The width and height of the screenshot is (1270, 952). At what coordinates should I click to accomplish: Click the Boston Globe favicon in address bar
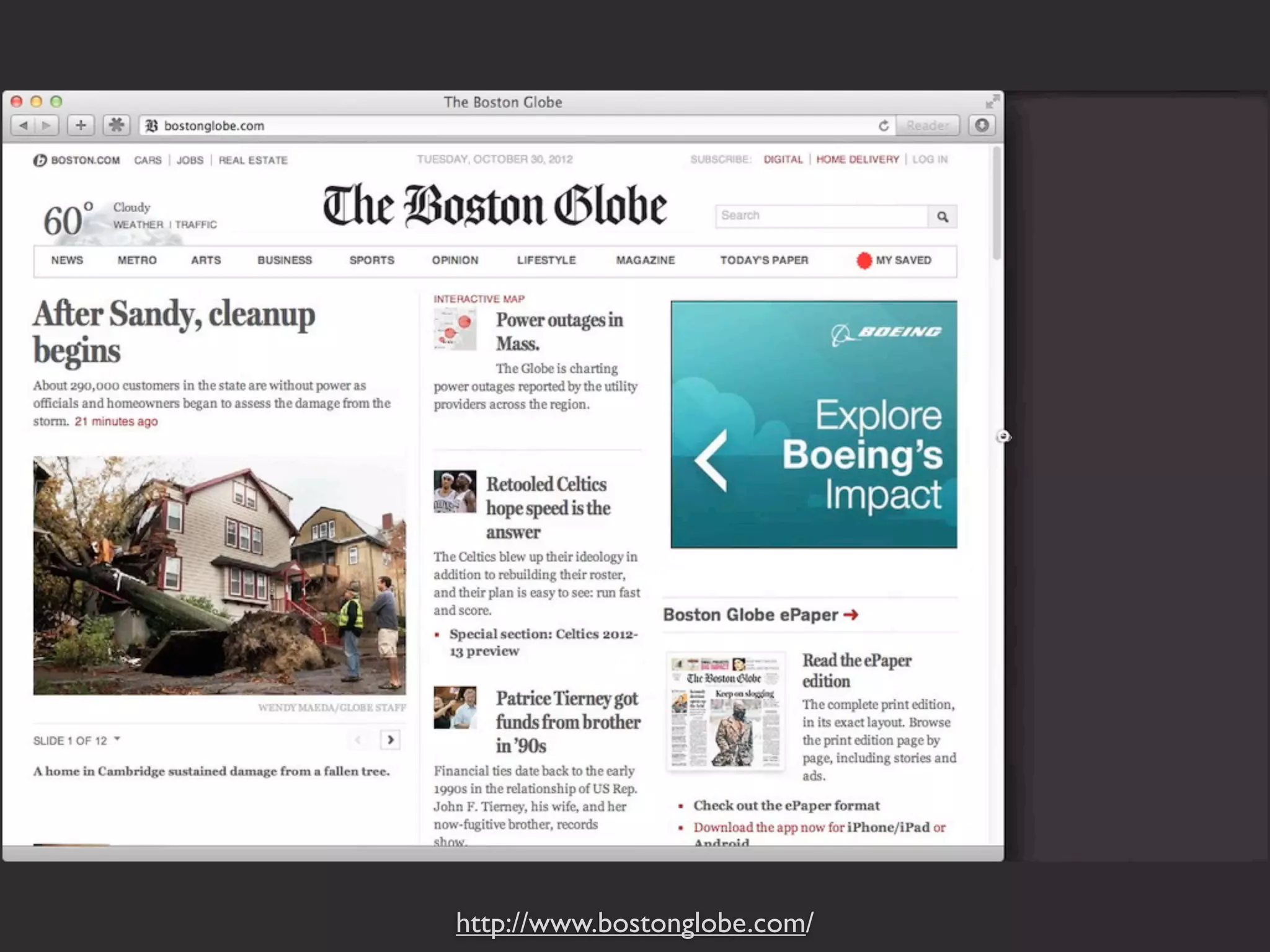point(151,126)
